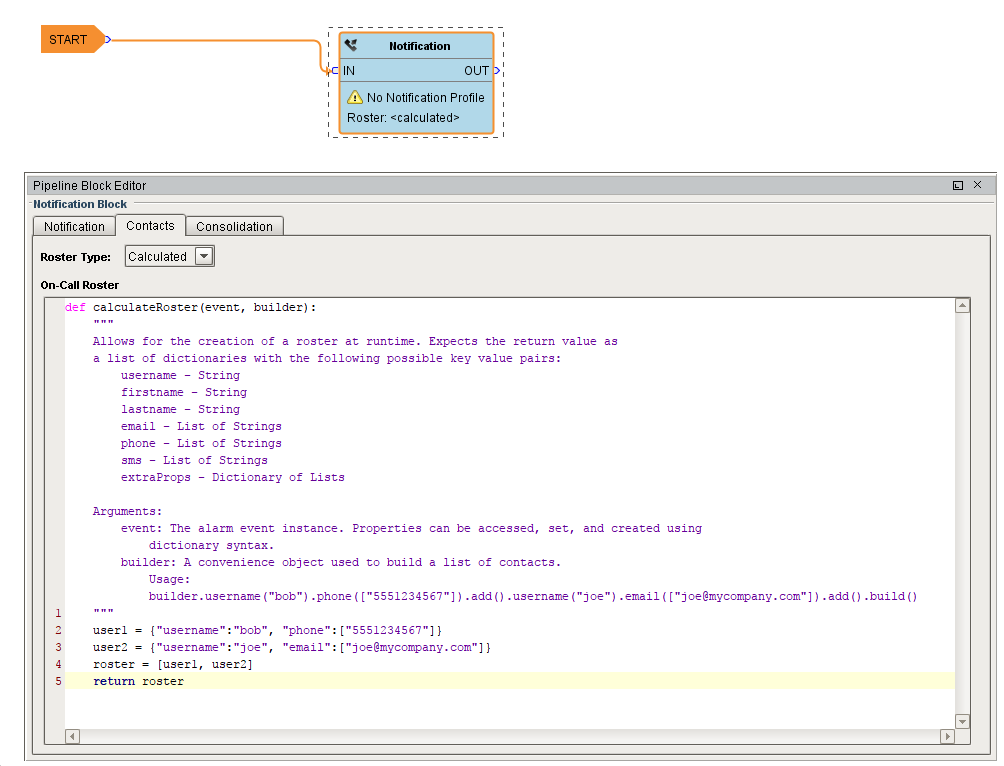The width and height of the screenshot is (1004, 766).
Task: Click the START block output pin
Action: (108, 40)
